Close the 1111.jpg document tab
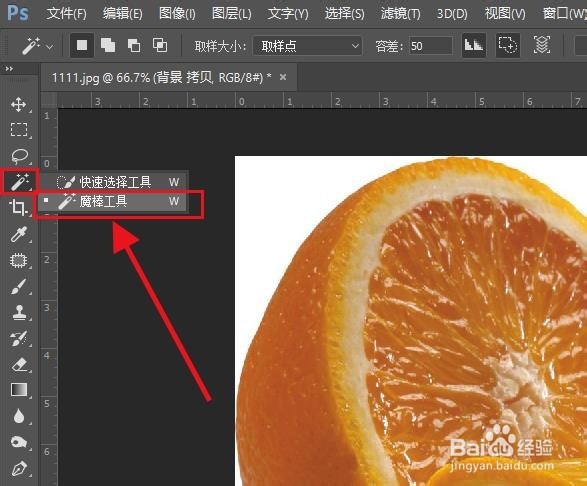Image resolution: width=587 pixels, height=486 pixels. (283, 77)
